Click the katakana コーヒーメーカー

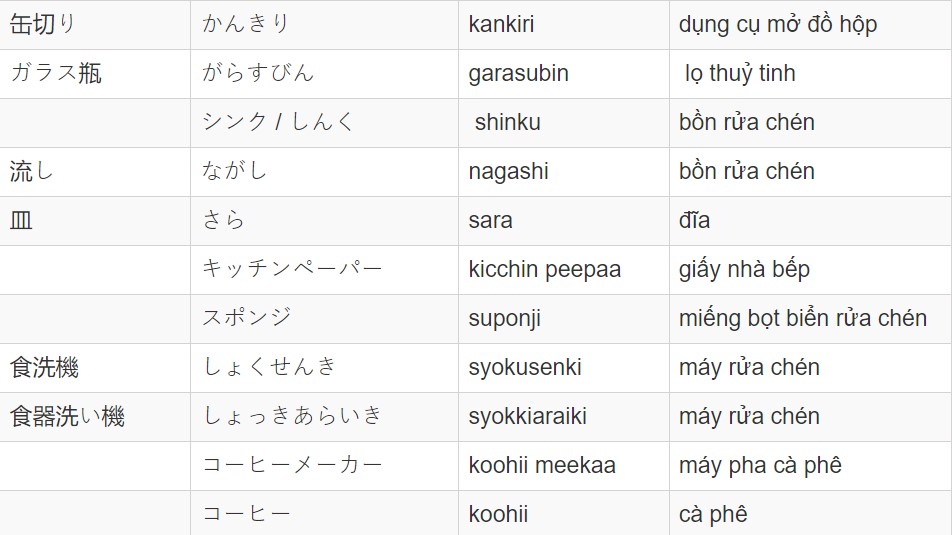(x=292, y=465)
